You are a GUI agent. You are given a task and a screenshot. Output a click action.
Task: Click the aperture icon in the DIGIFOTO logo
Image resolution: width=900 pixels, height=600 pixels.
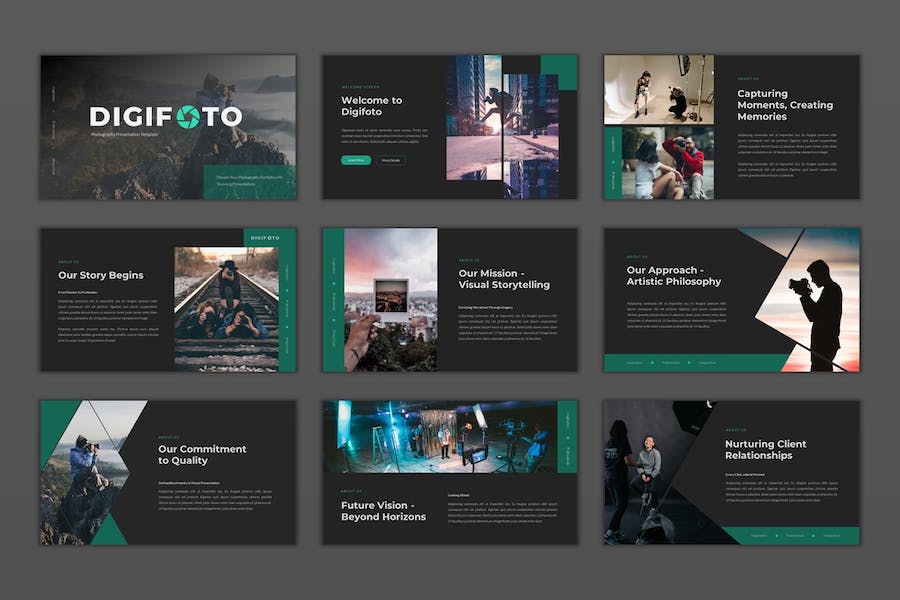tap(188, 117)
